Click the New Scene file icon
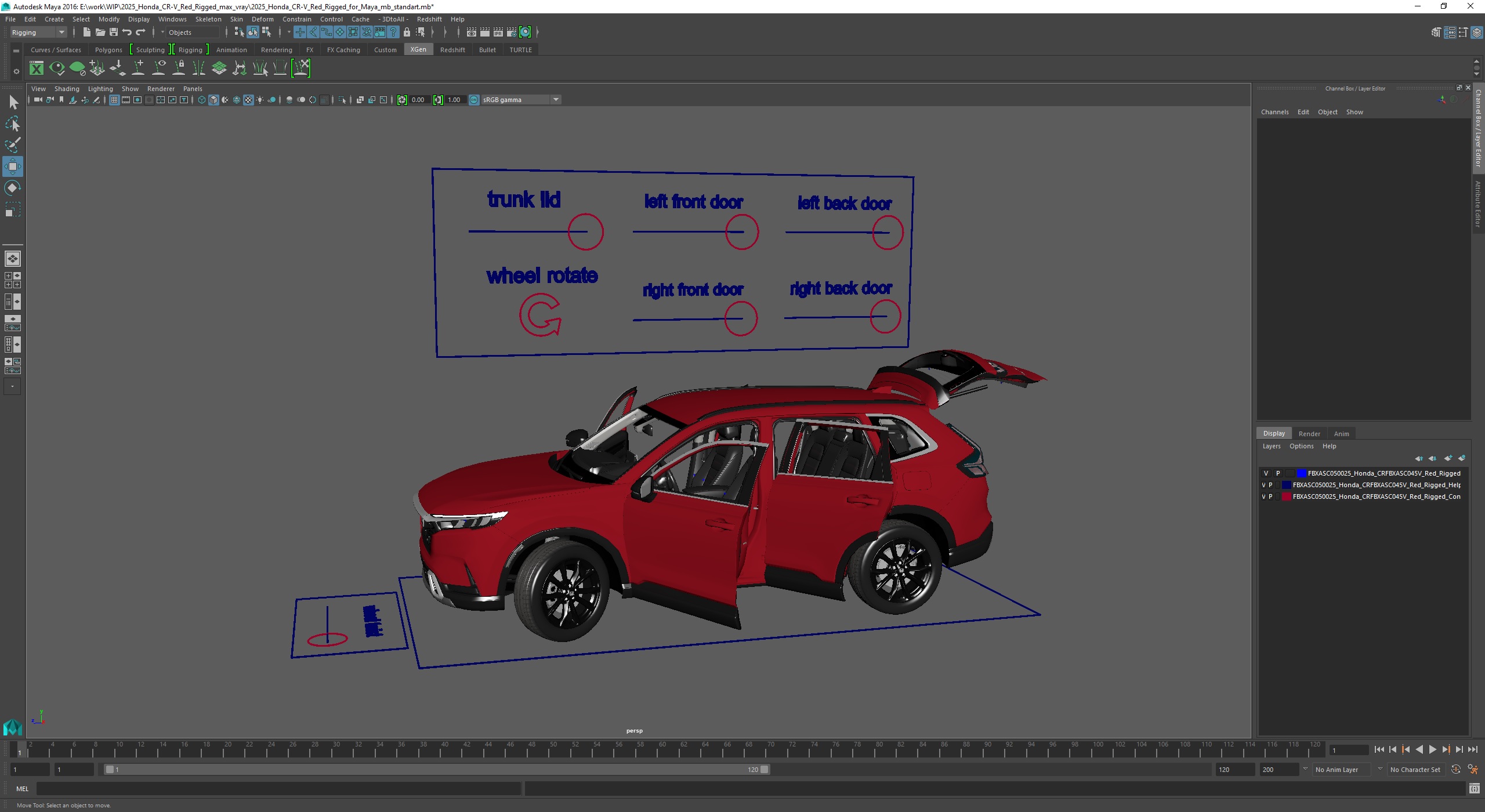This screenshot has width=1485, height=812. [86, 32]
